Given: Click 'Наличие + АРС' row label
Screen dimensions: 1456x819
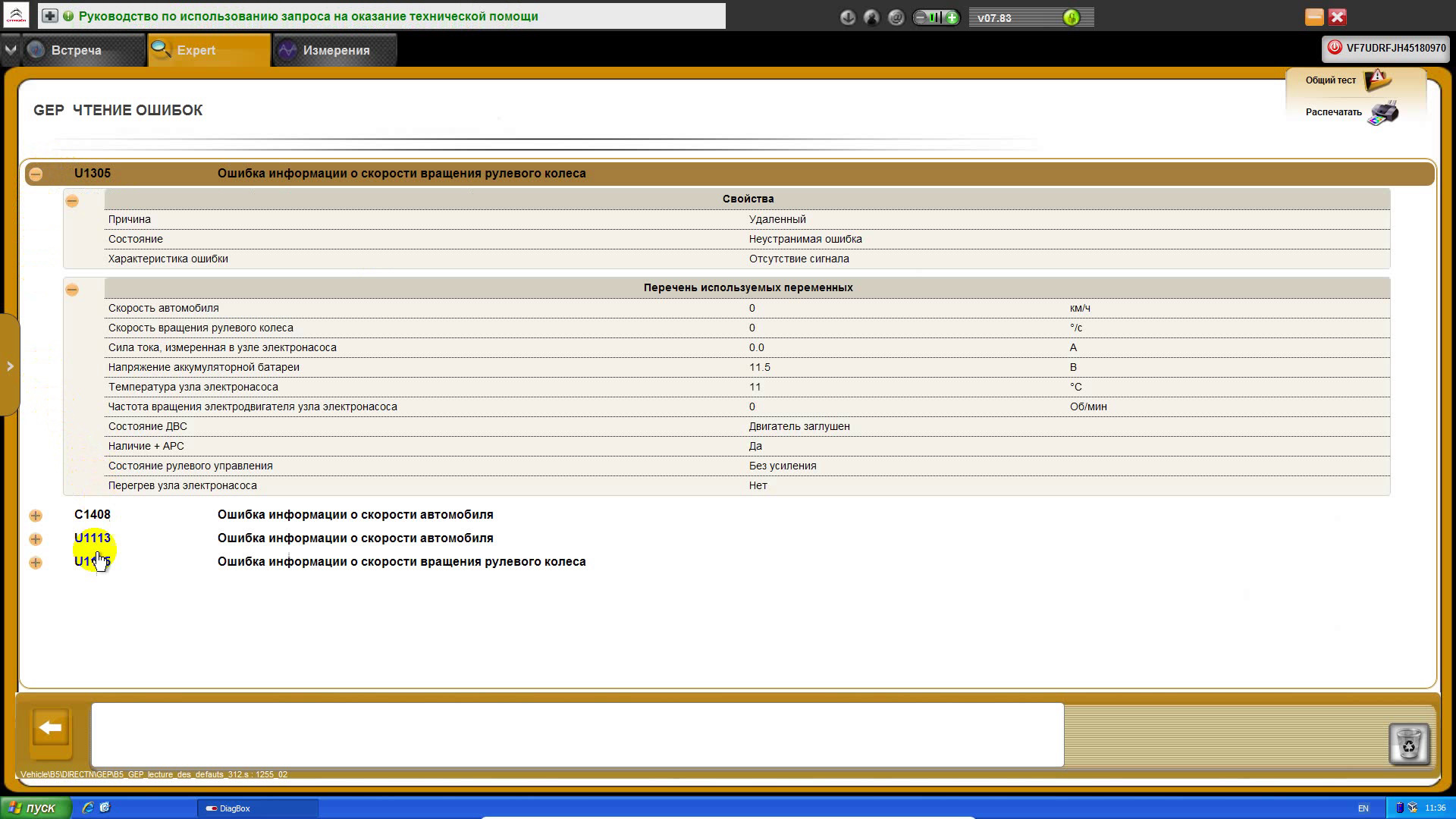Looking at the screenshot, I should click(x=146, y=446).
